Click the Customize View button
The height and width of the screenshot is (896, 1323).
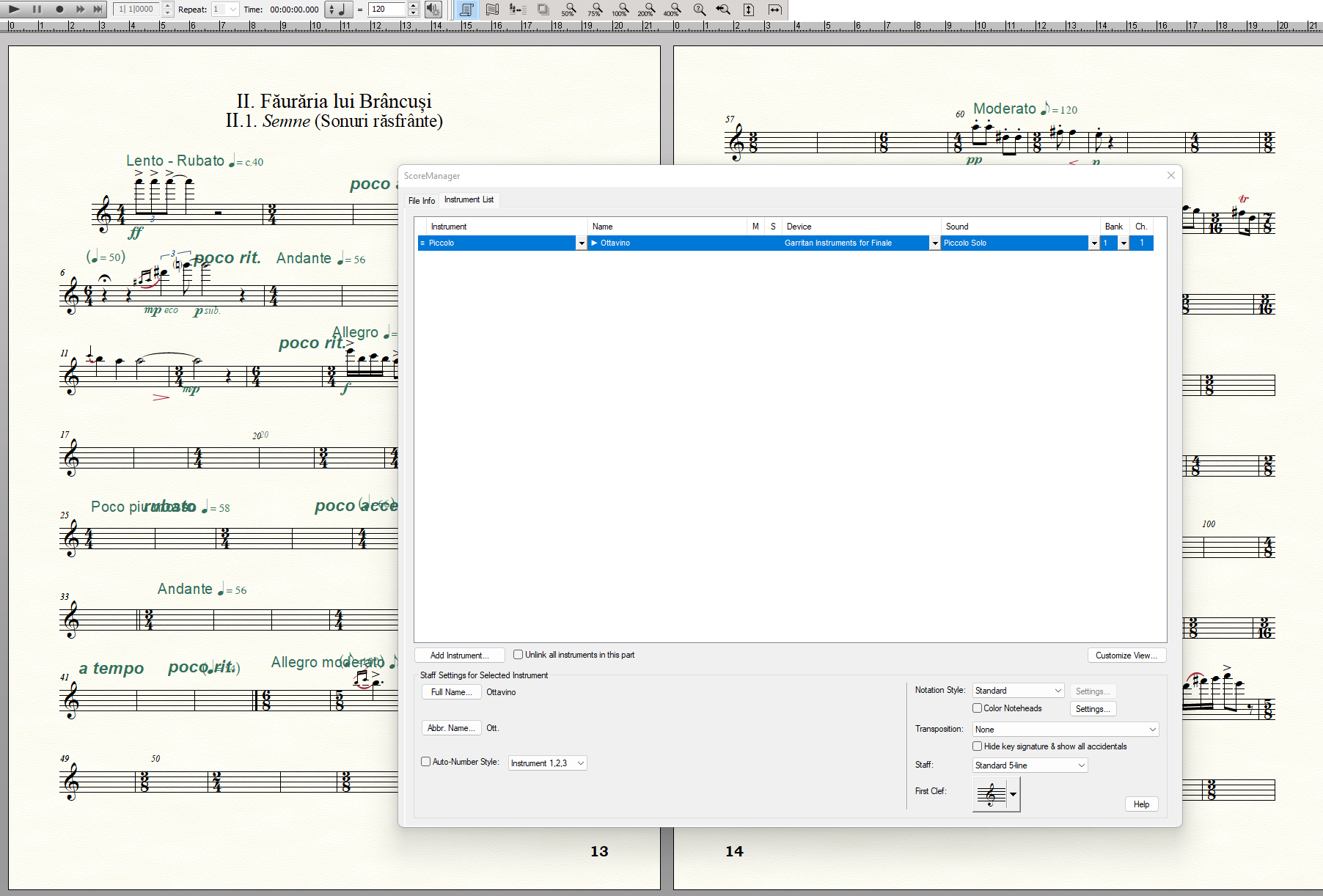coord(1126,656)
